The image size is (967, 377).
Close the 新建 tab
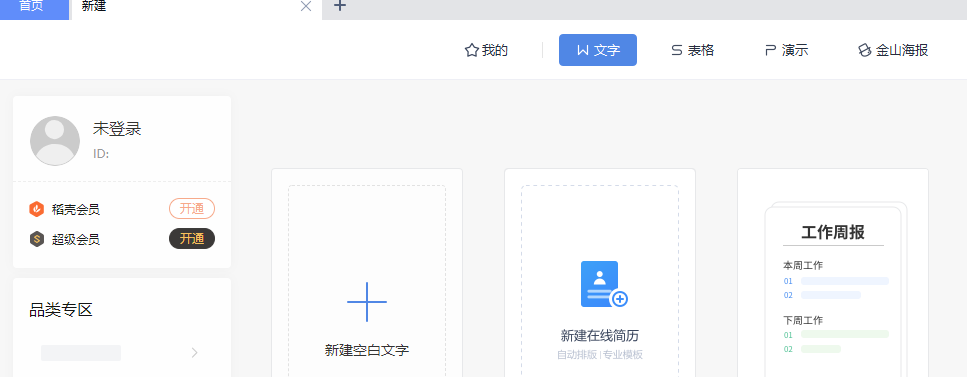tap(306, 7)
